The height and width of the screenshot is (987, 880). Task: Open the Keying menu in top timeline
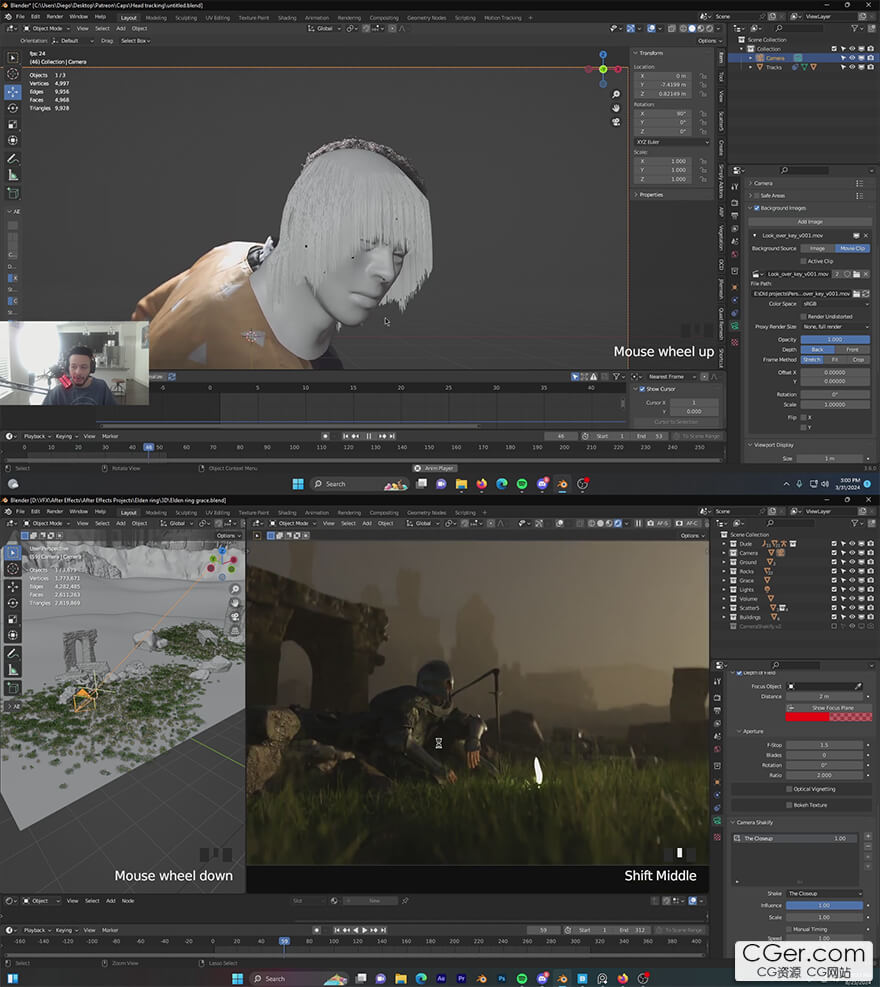tap(66, 436)
